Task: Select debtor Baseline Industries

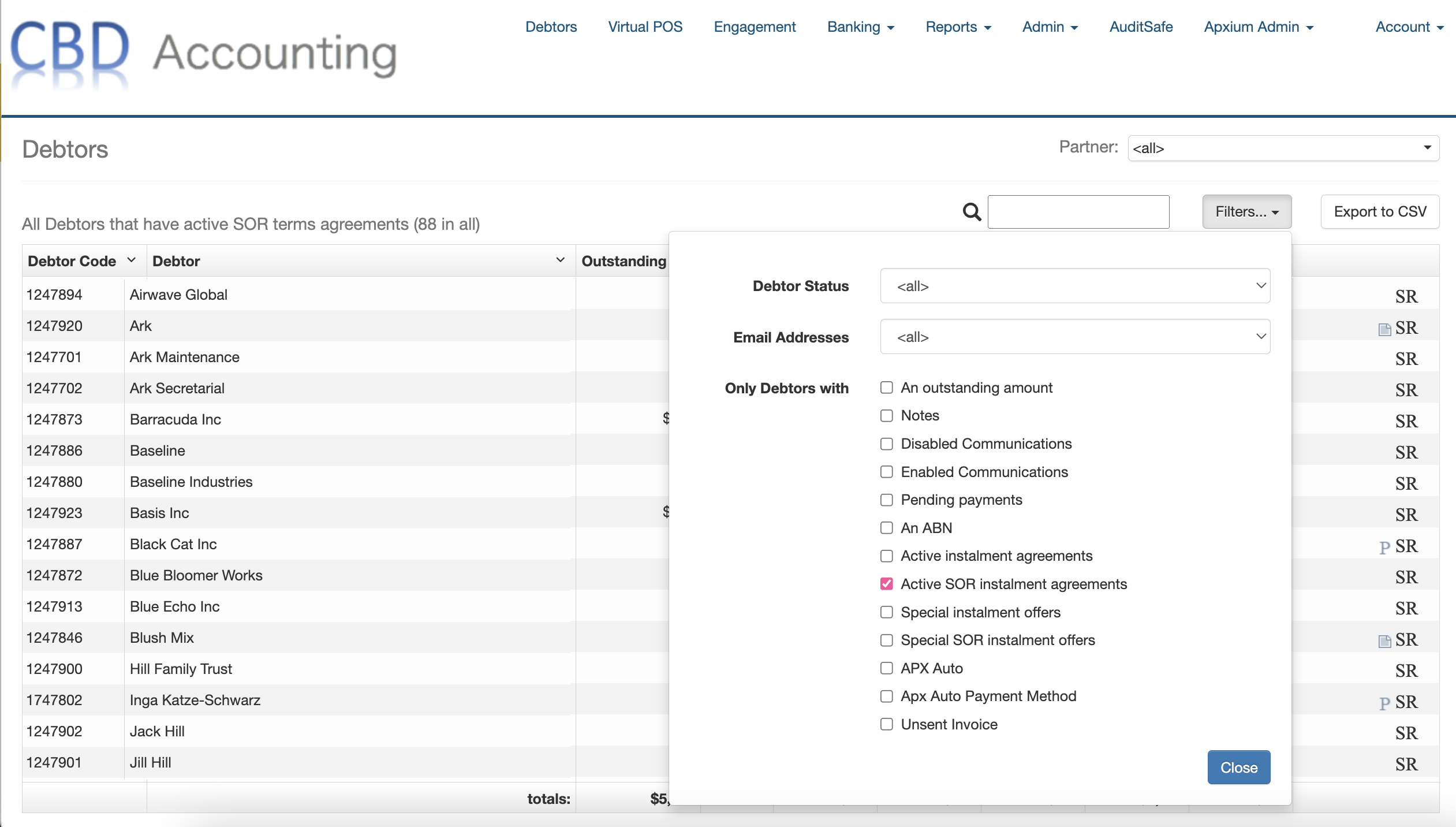Action: pyautogui.click(x=191, y=482)
